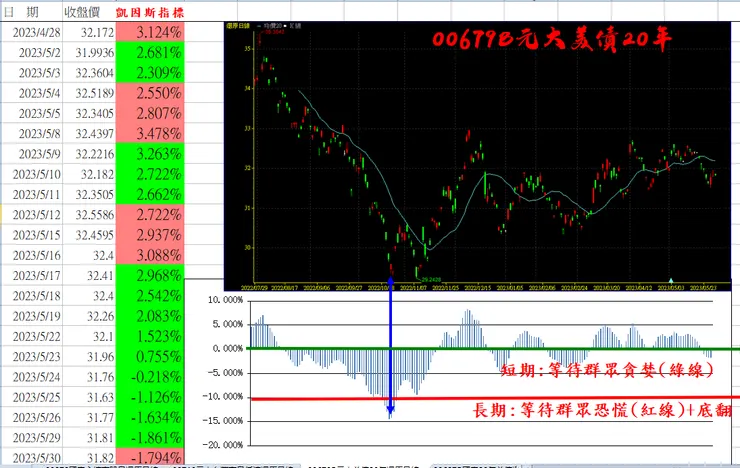Image resolution: width=740 pixels, height=468 pixels.
Task: Select closing price 32.3505
Action: (x=89, y=194)
